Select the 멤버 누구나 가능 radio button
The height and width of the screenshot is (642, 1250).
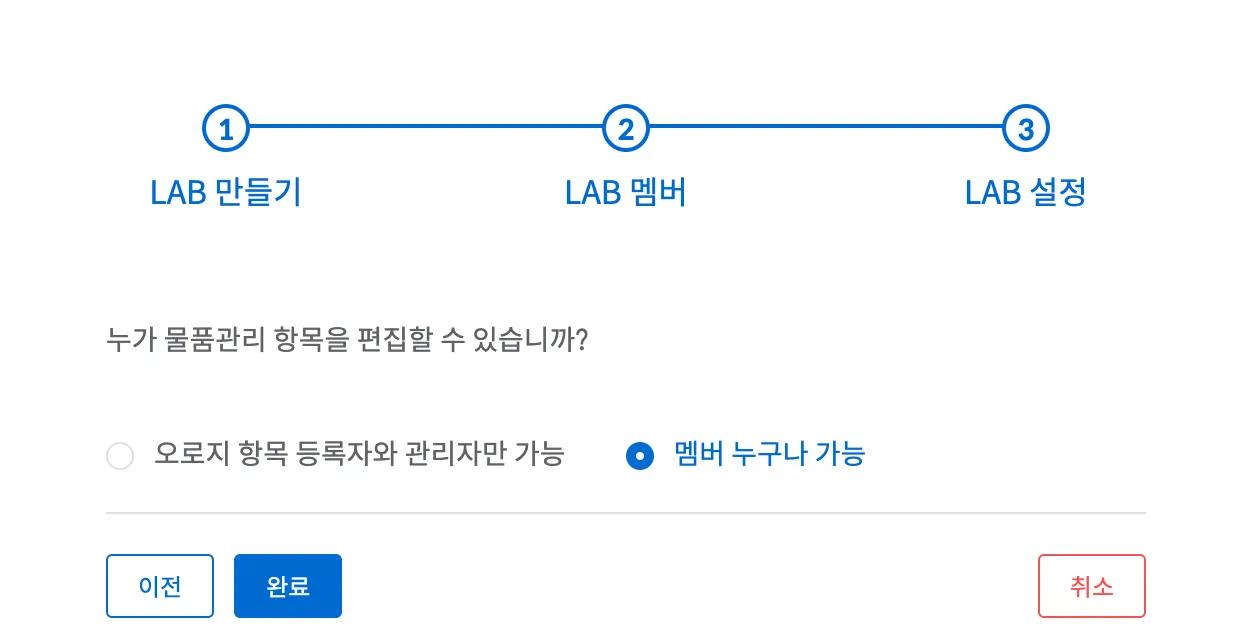[x=640, y=457]
